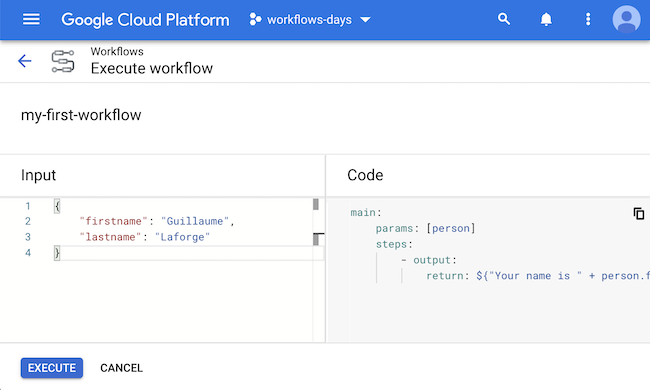Click the my-first-workflow title
650x390 pixels.
click(x=81, y=115)
